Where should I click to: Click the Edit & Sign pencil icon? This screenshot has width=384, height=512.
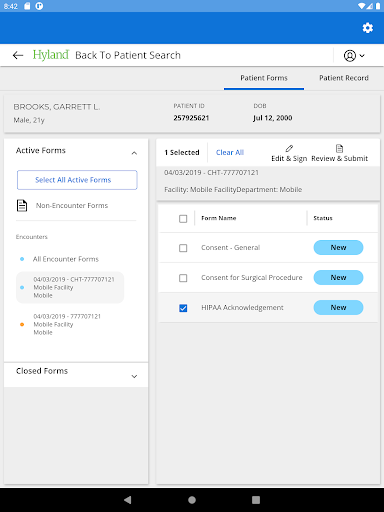[289, 148]
